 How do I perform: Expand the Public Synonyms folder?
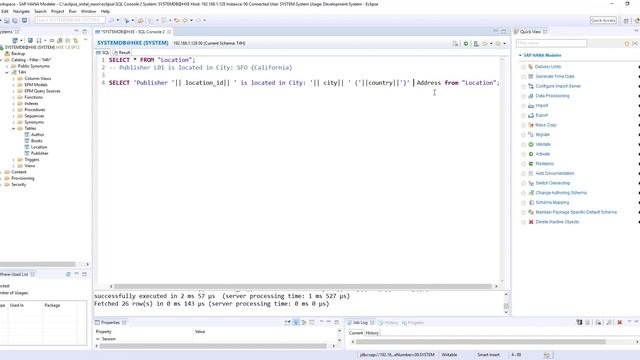tap(7, 66)
